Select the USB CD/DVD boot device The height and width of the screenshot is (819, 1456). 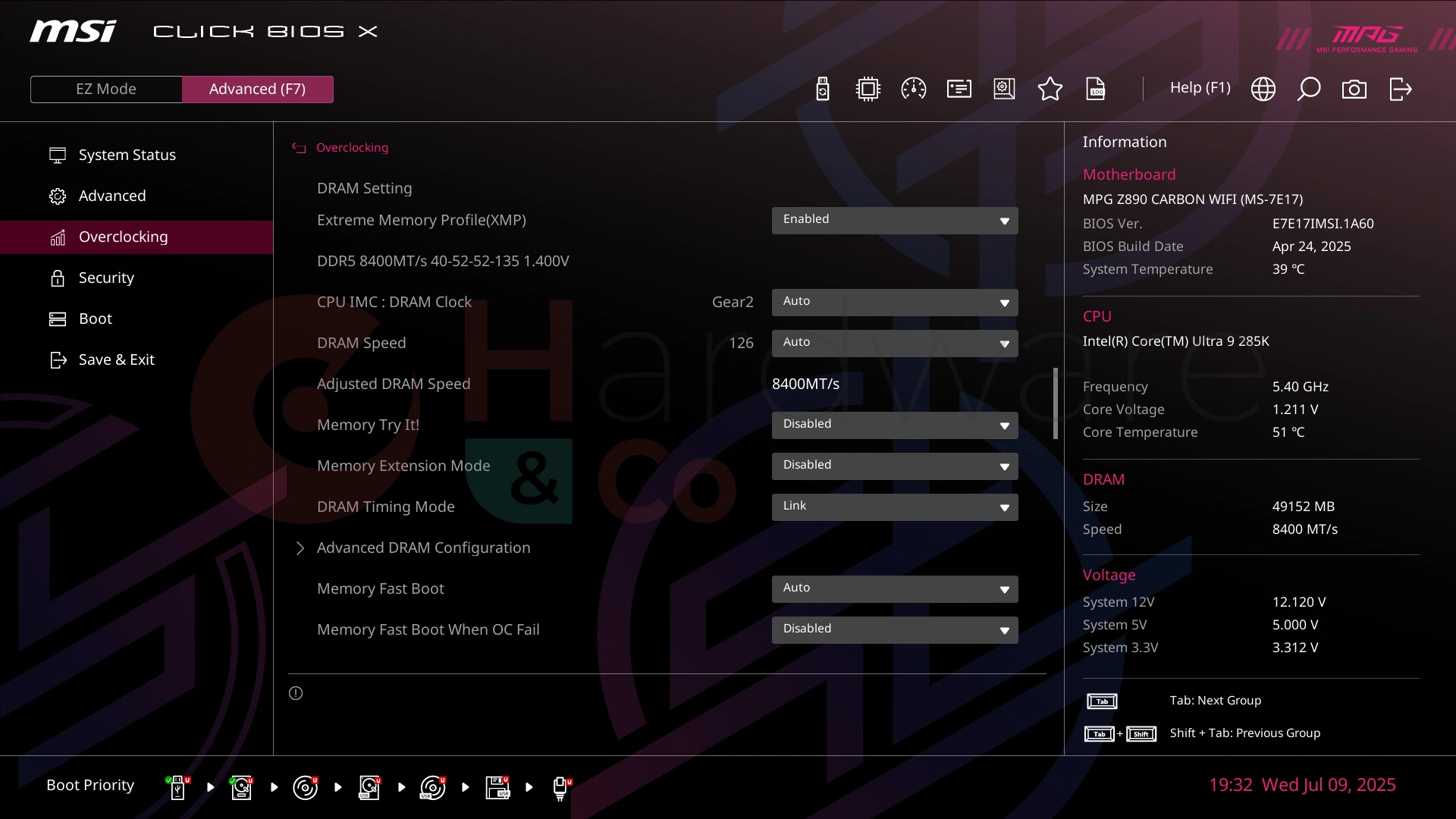pos(433,787)
